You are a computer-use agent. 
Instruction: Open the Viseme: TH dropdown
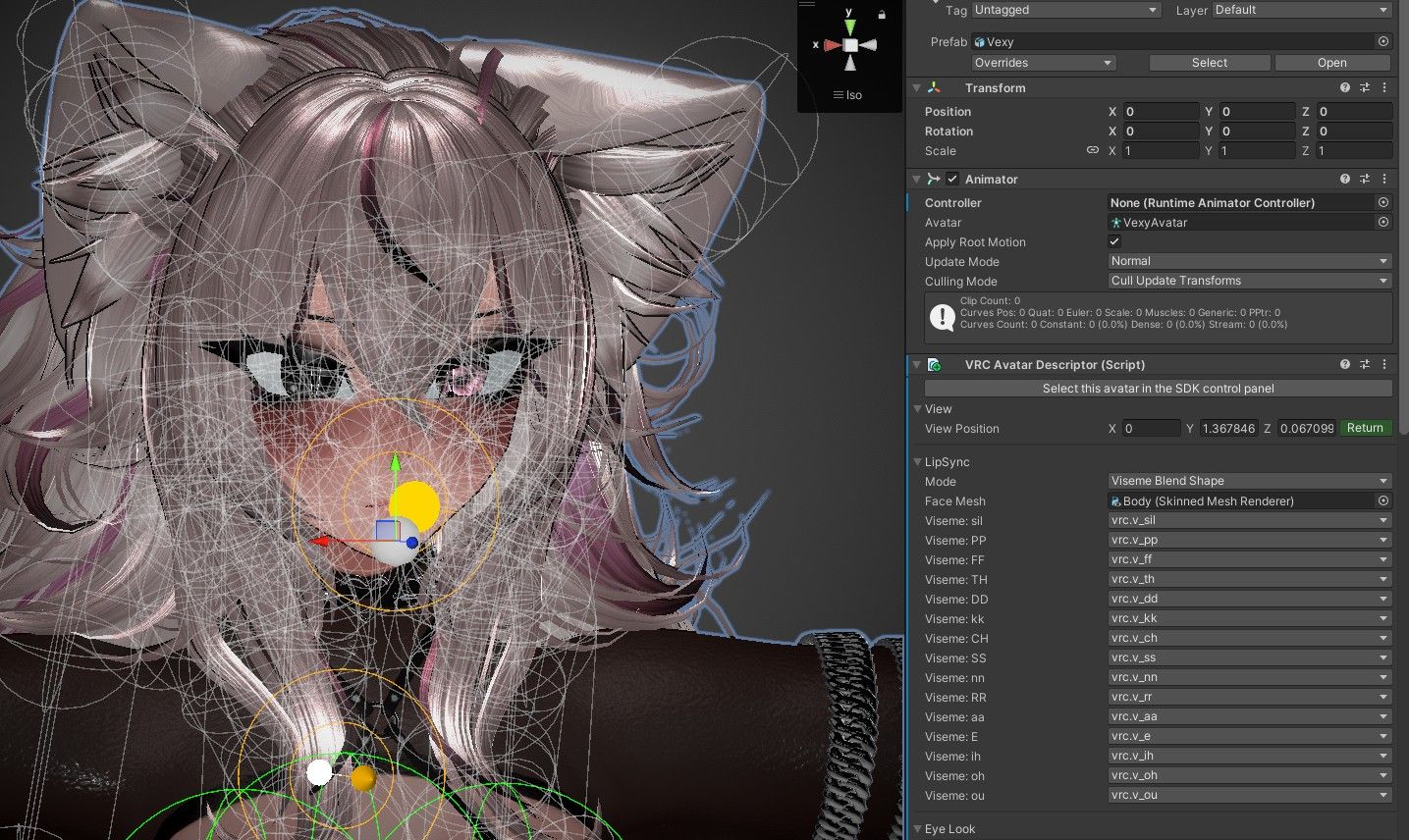pyautogui.click(x=1250, y=579)
